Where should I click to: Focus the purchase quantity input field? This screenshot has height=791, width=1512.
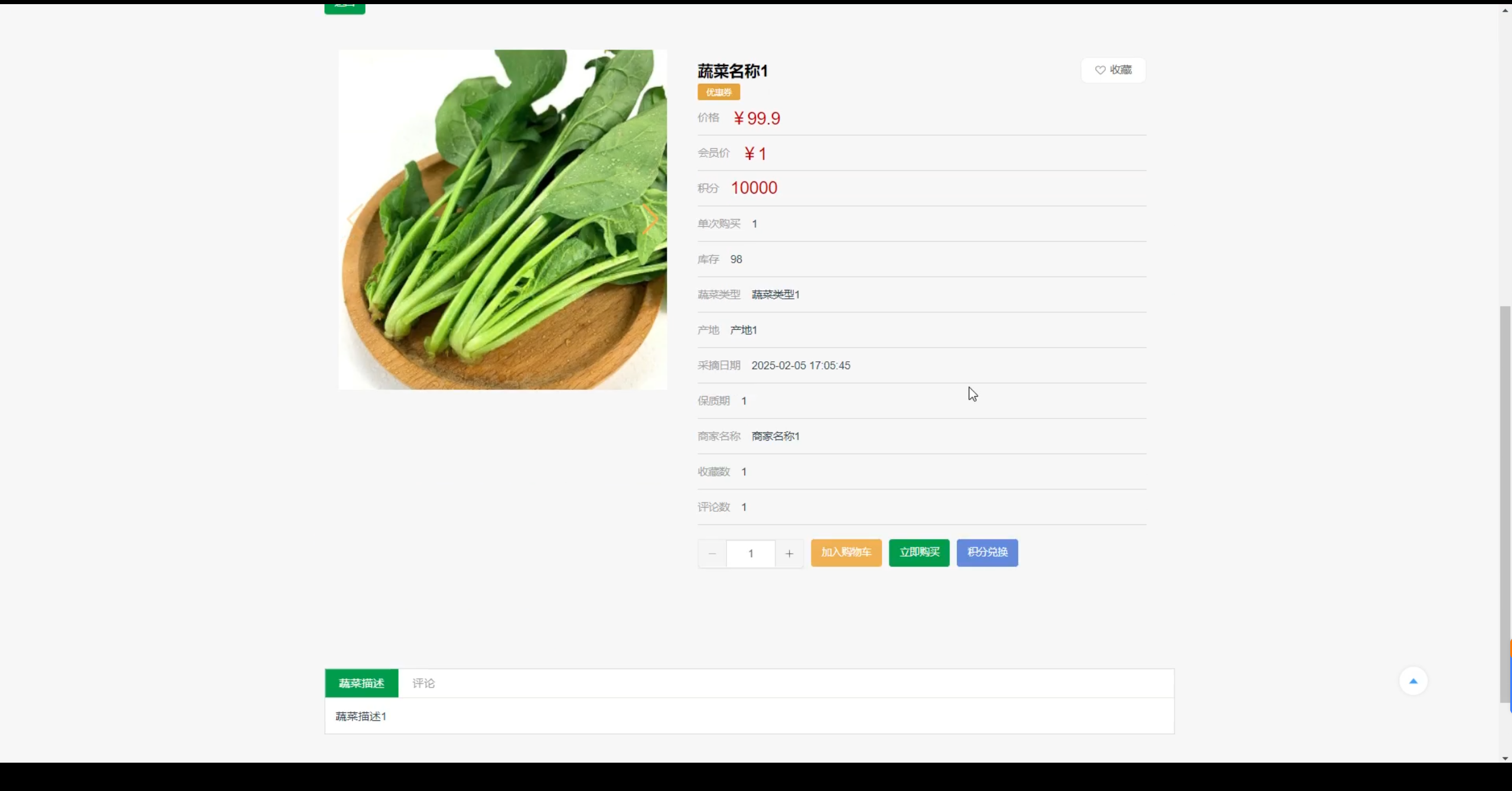coord(751,554)
